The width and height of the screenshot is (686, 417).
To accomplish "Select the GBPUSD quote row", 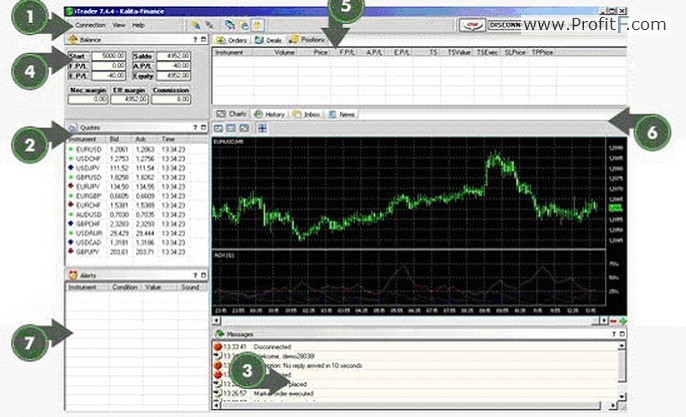I will [136, 177].
